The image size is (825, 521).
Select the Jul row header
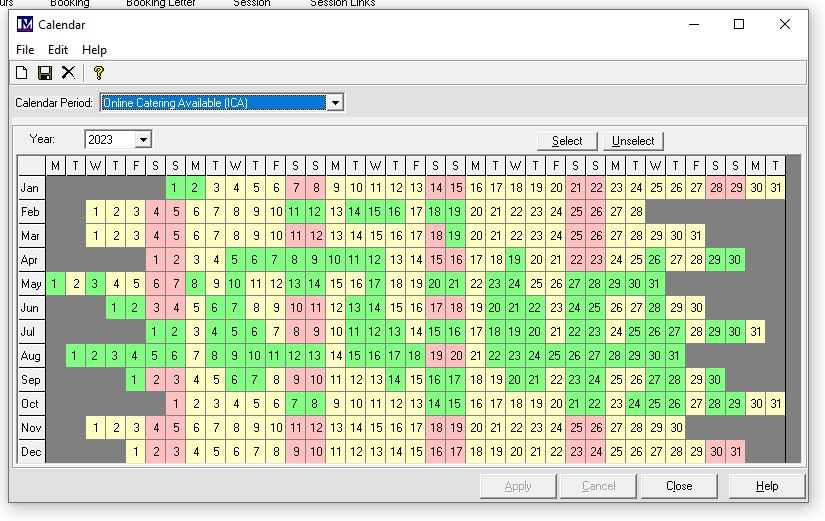tap(32, 332)
